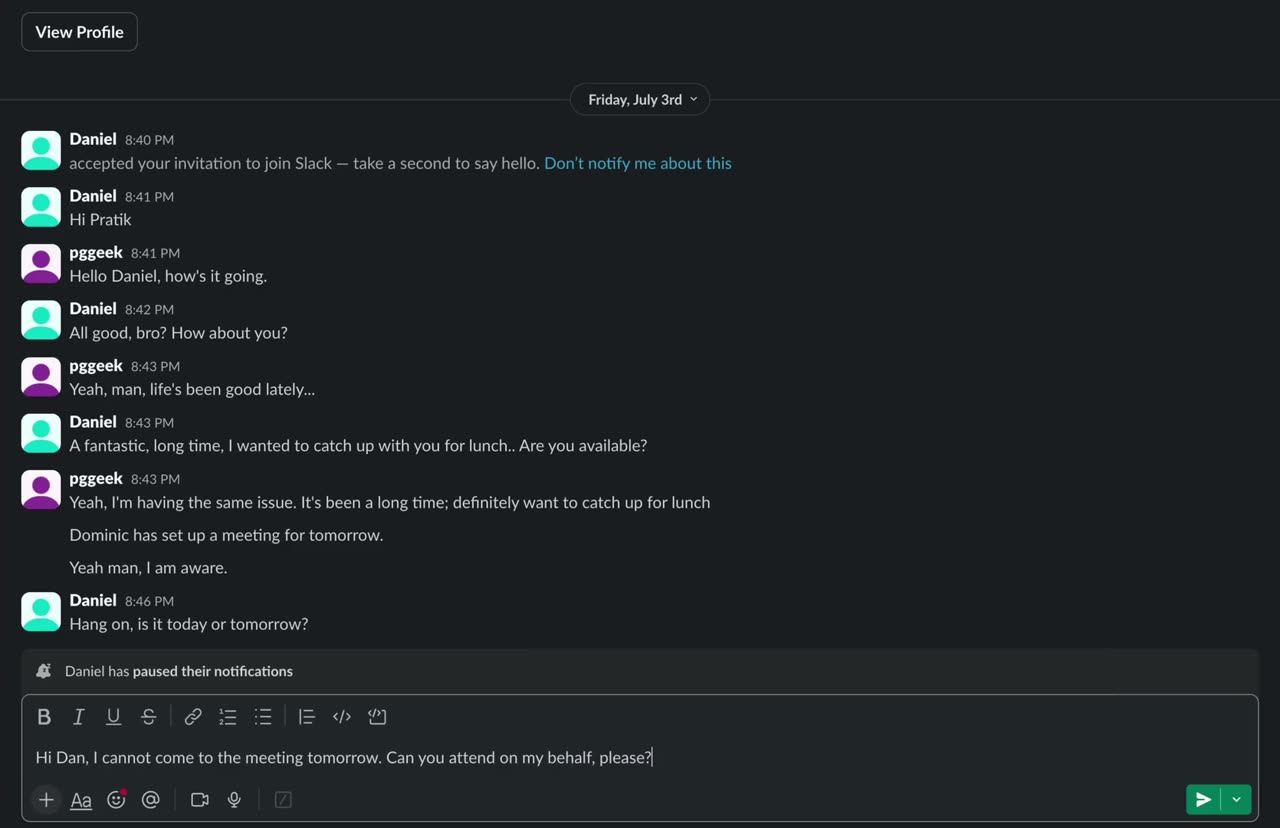Send the message now
Screen dimensions: 1280x828
point(1204,800)
